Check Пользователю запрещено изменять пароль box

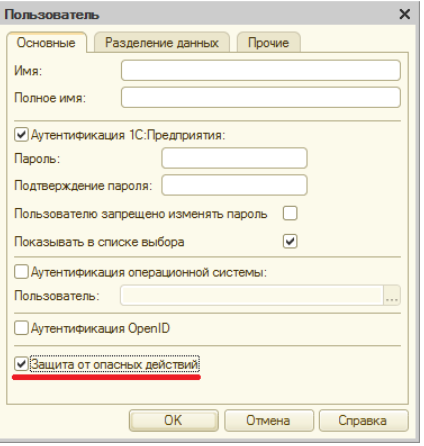point(290,213)
